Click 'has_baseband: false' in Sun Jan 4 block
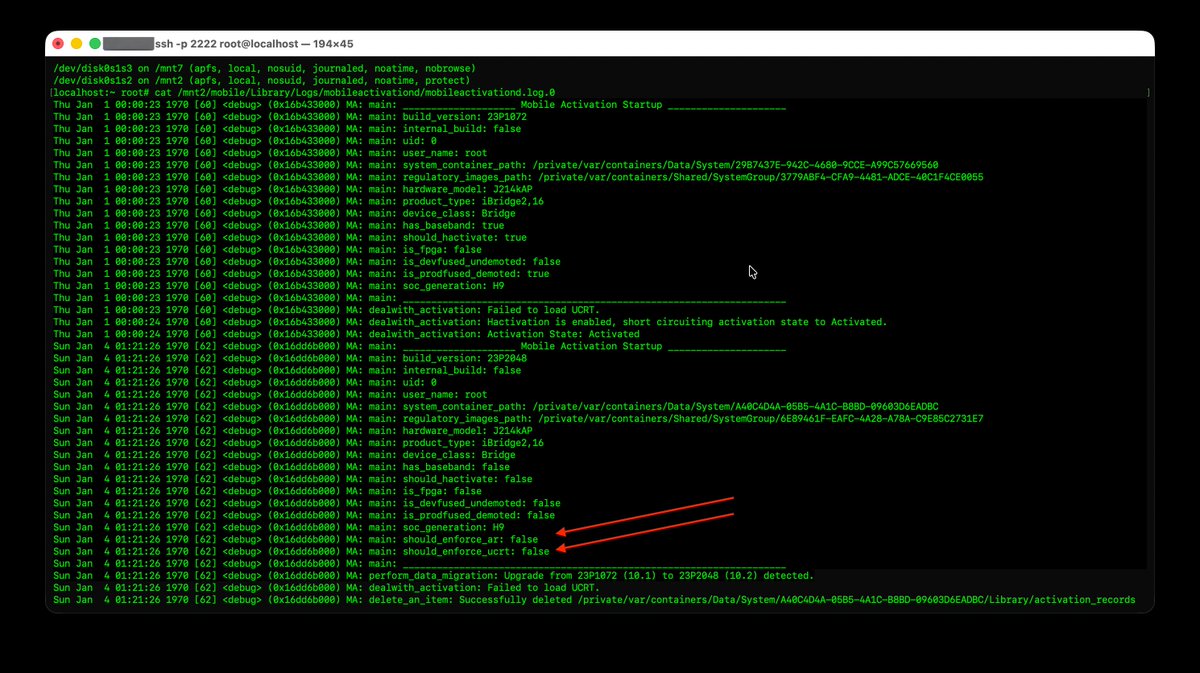Screen dimensions: 1200x673 click(x=456, y=467)
